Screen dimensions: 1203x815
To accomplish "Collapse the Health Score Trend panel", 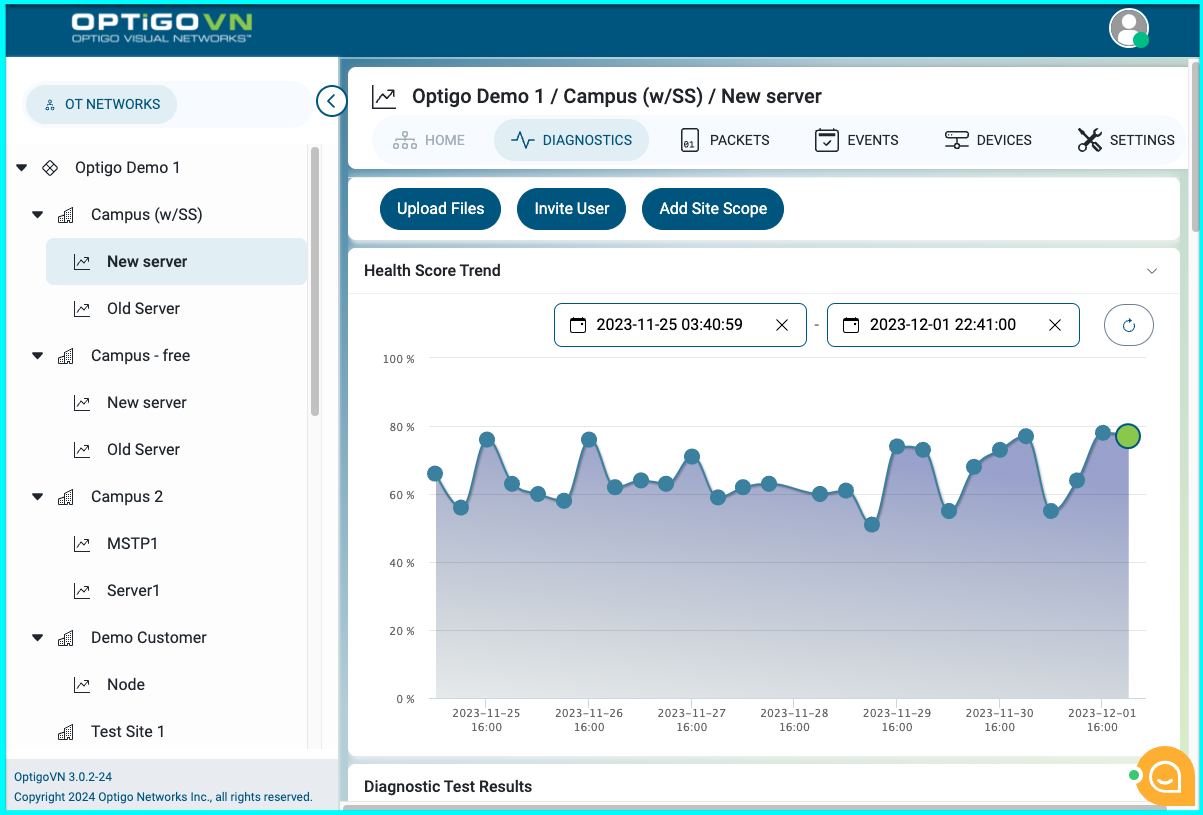I will pyautogui.click(x=1152, y=271).
